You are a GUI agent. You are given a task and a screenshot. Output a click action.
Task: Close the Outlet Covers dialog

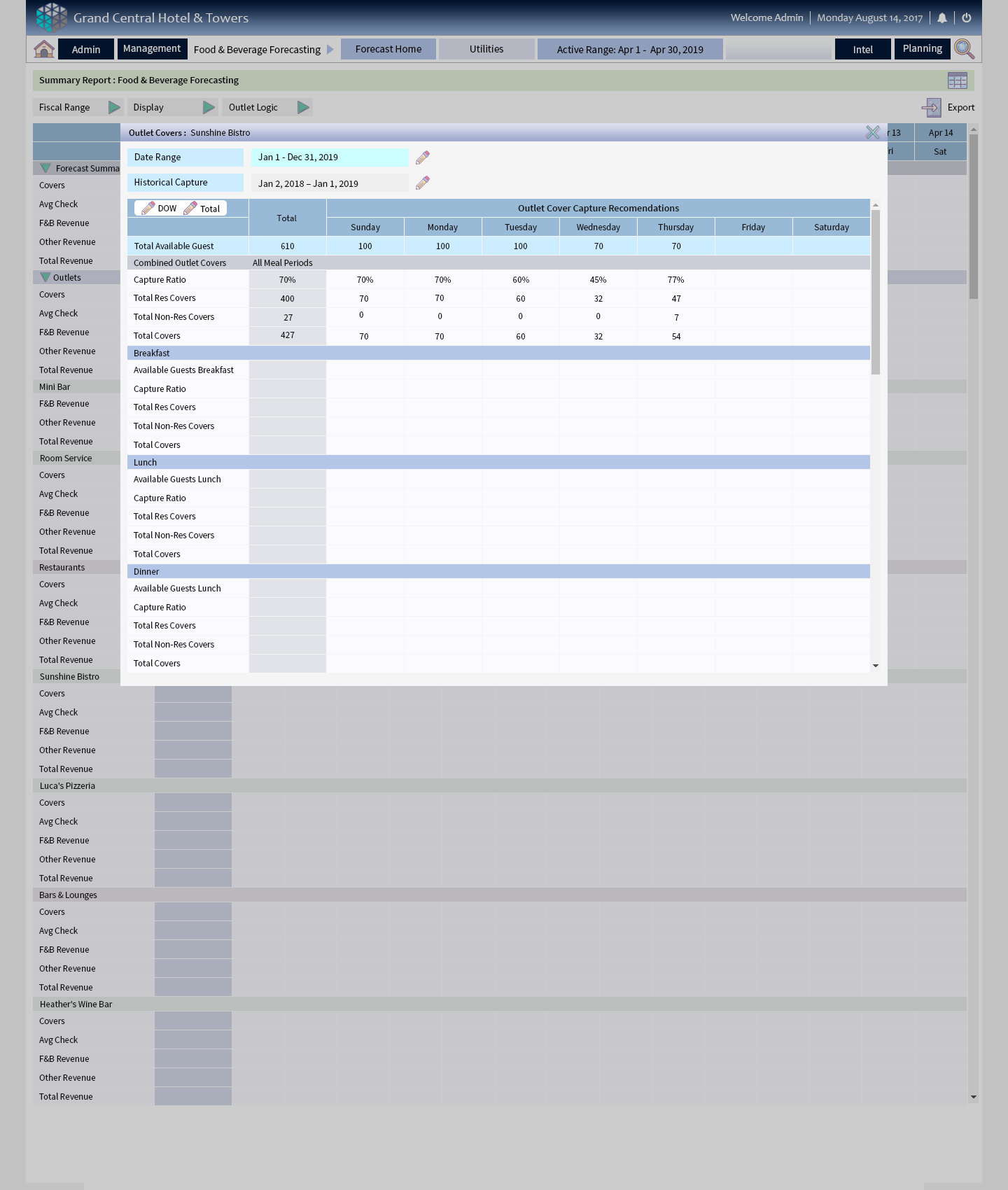[872, 132]
